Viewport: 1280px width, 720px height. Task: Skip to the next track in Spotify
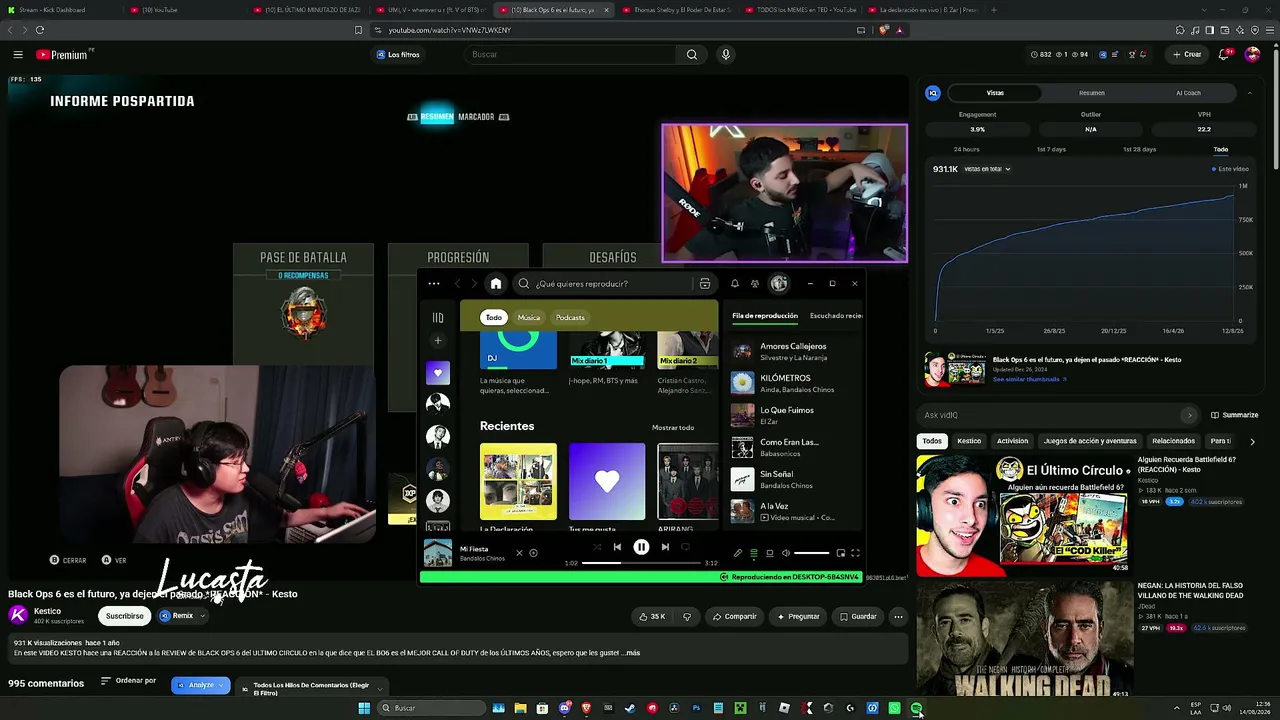pyautogui.click(x=665, y=547)
